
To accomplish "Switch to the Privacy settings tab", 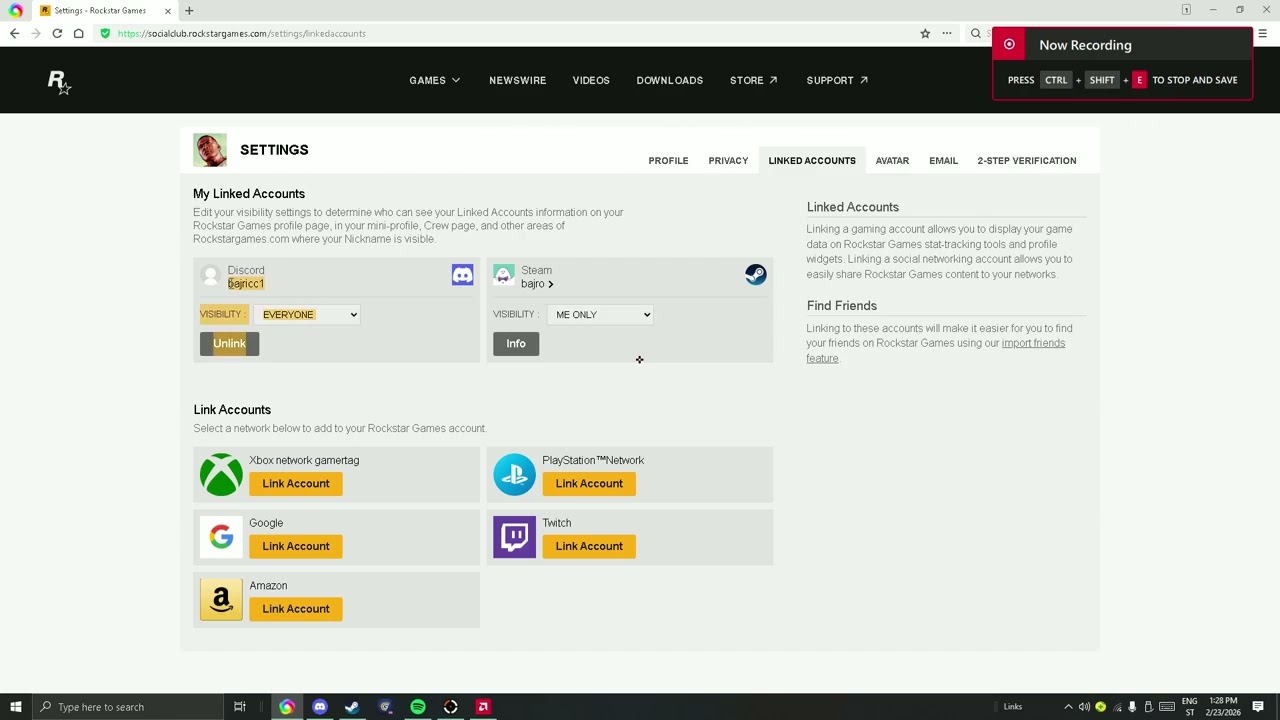I will click(x=728, y=160).
